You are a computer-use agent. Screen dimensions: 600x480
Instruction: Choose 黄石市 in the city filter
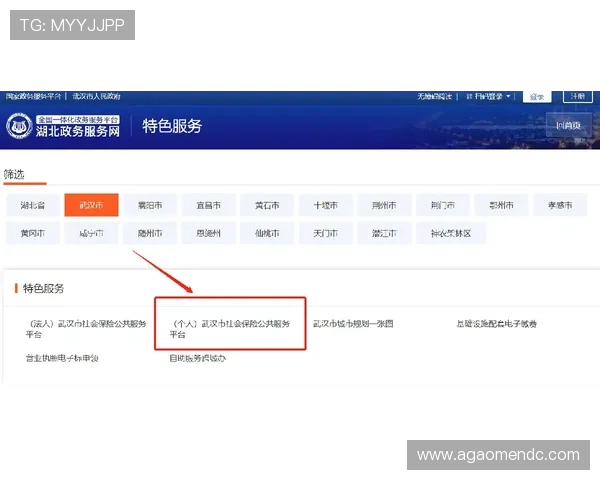tap(267, 205)
